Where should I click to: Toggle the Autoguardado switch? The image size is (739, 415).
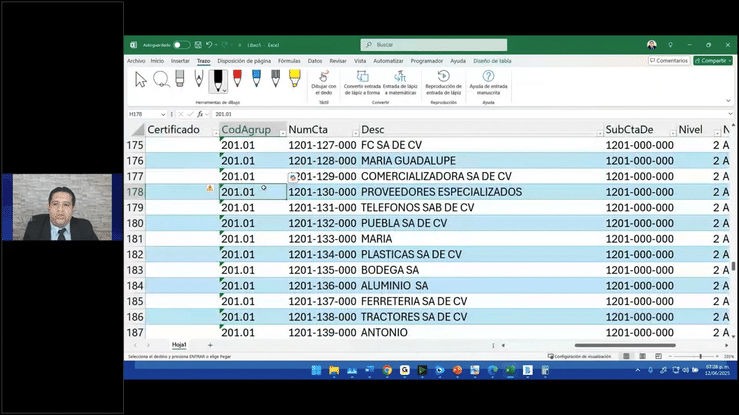pos(181,45)
